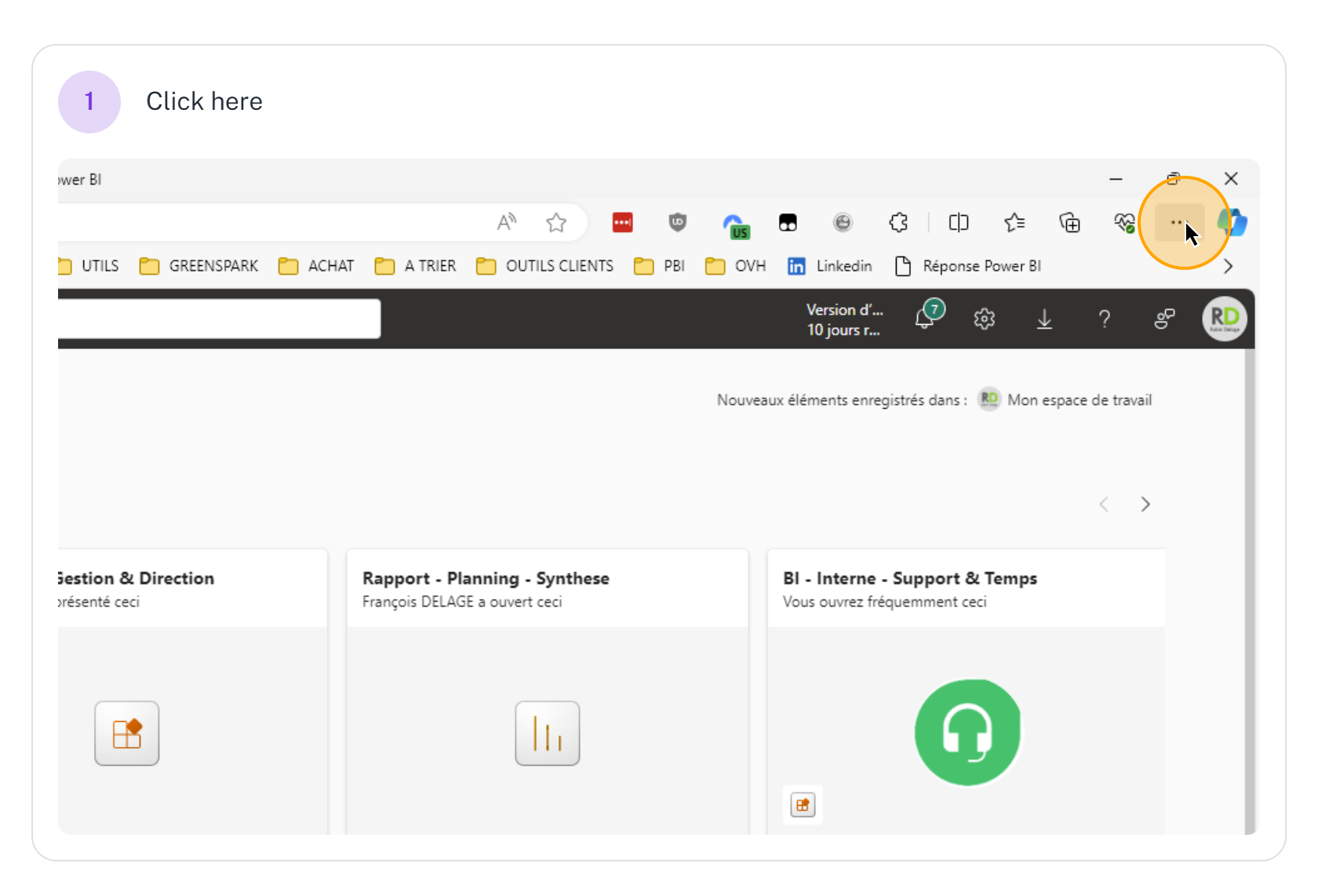This screenshot has width=1318, height=896.
Task: Open the GREENSPARK bookmark folder
Action: pos(199,266)
